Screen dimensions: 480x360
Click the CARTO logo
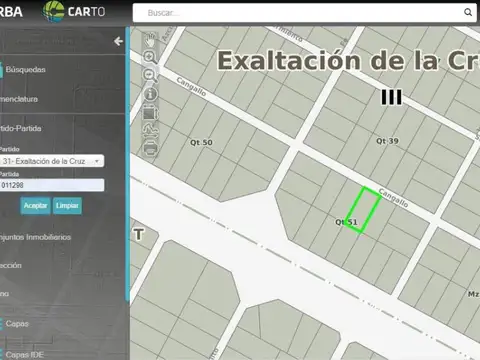[74, 12]
